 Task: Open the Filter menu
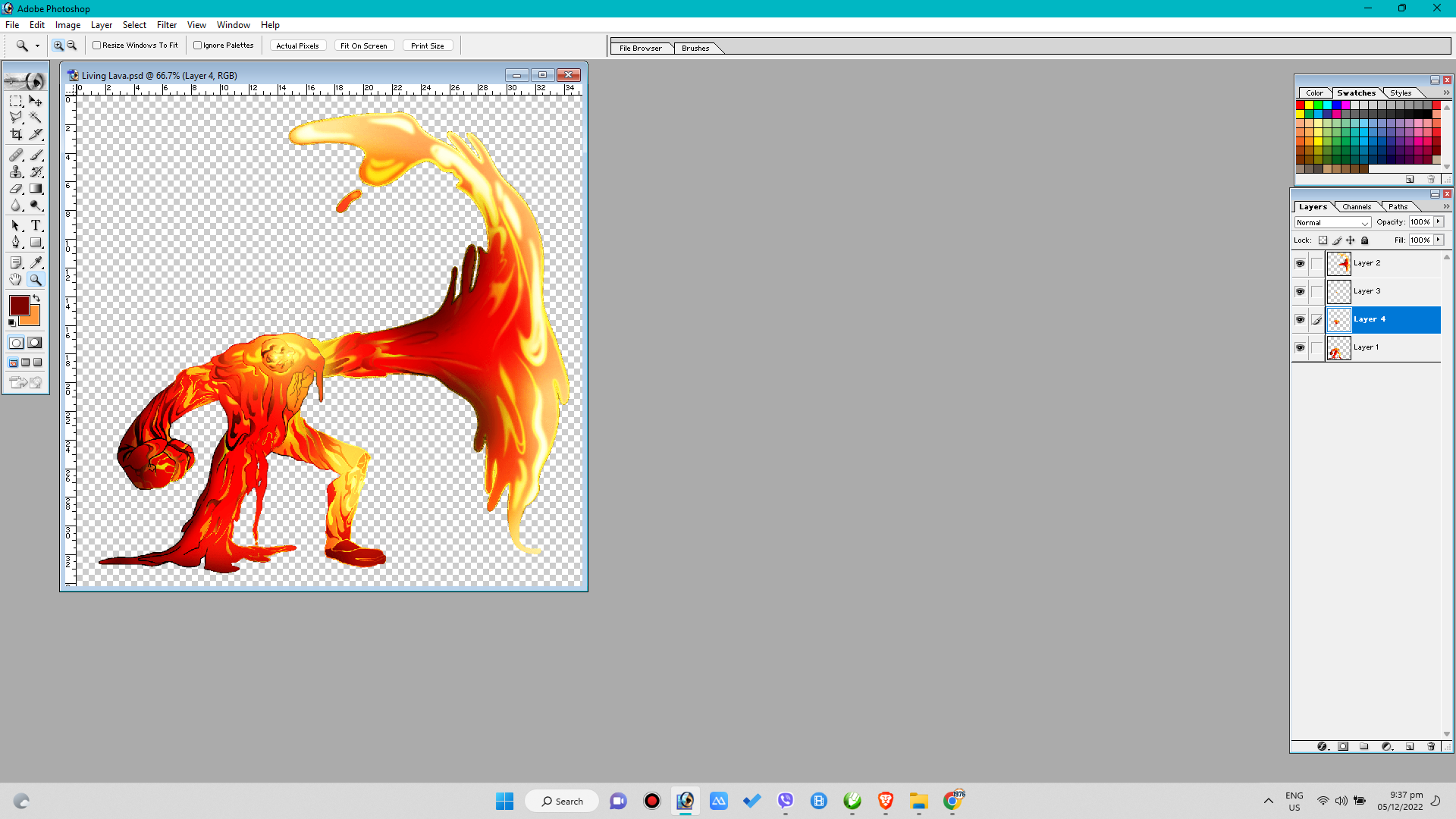(167, 25)
